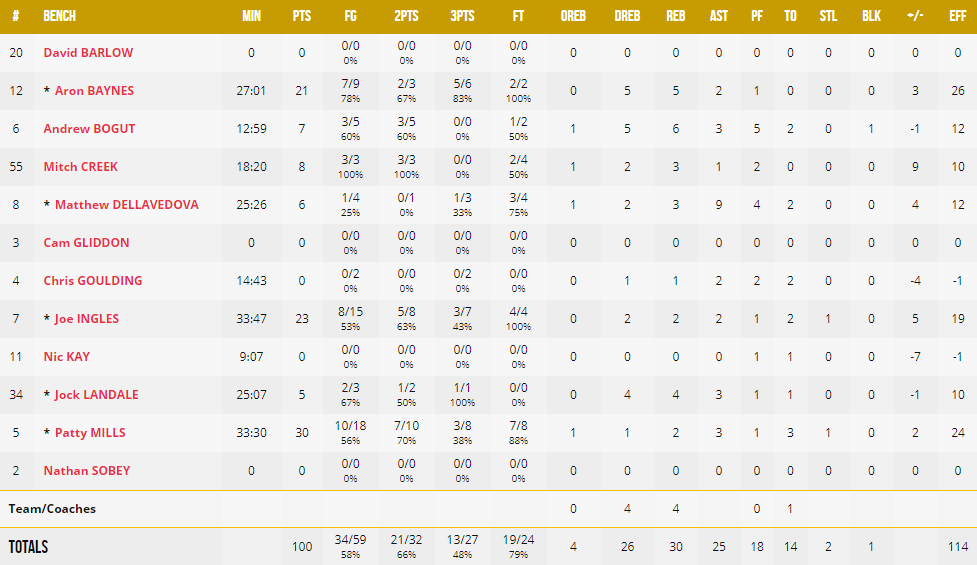The image size is (977, 565).
Task: Open Mitch CREEK player page
Action: (80, 167)
